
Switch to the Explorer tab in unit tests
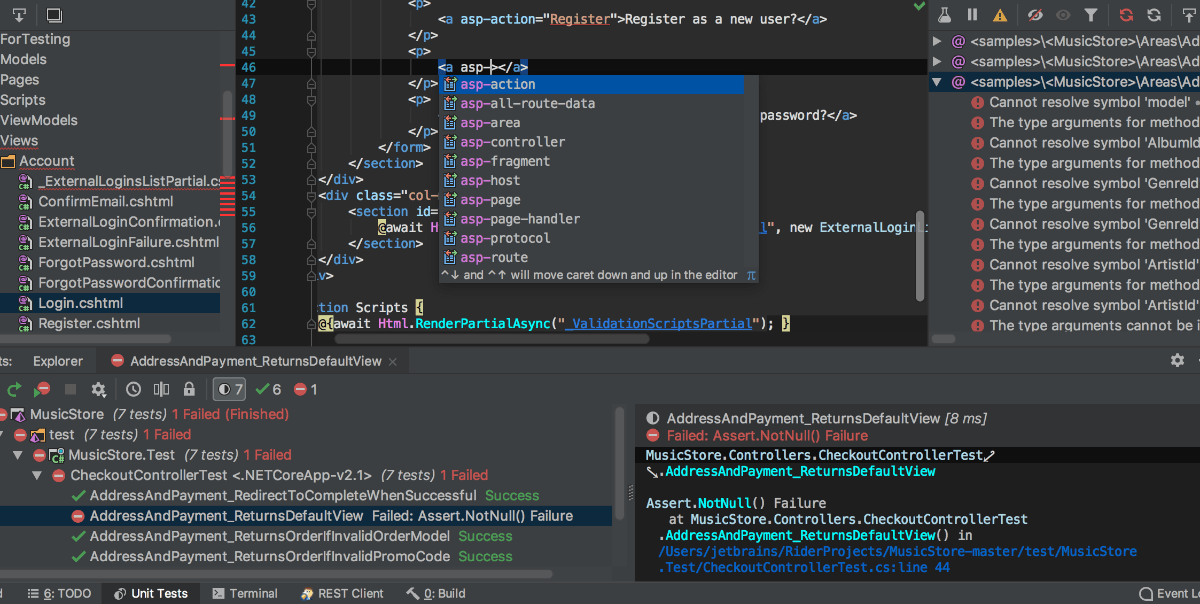pyautogui.click(x=58, y=361)
